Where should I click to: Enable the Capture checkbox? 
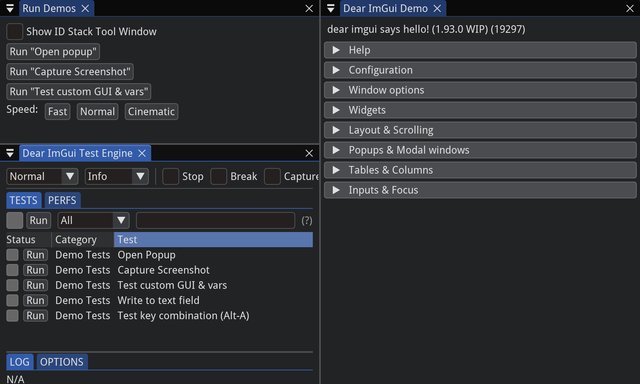point(272,177)
